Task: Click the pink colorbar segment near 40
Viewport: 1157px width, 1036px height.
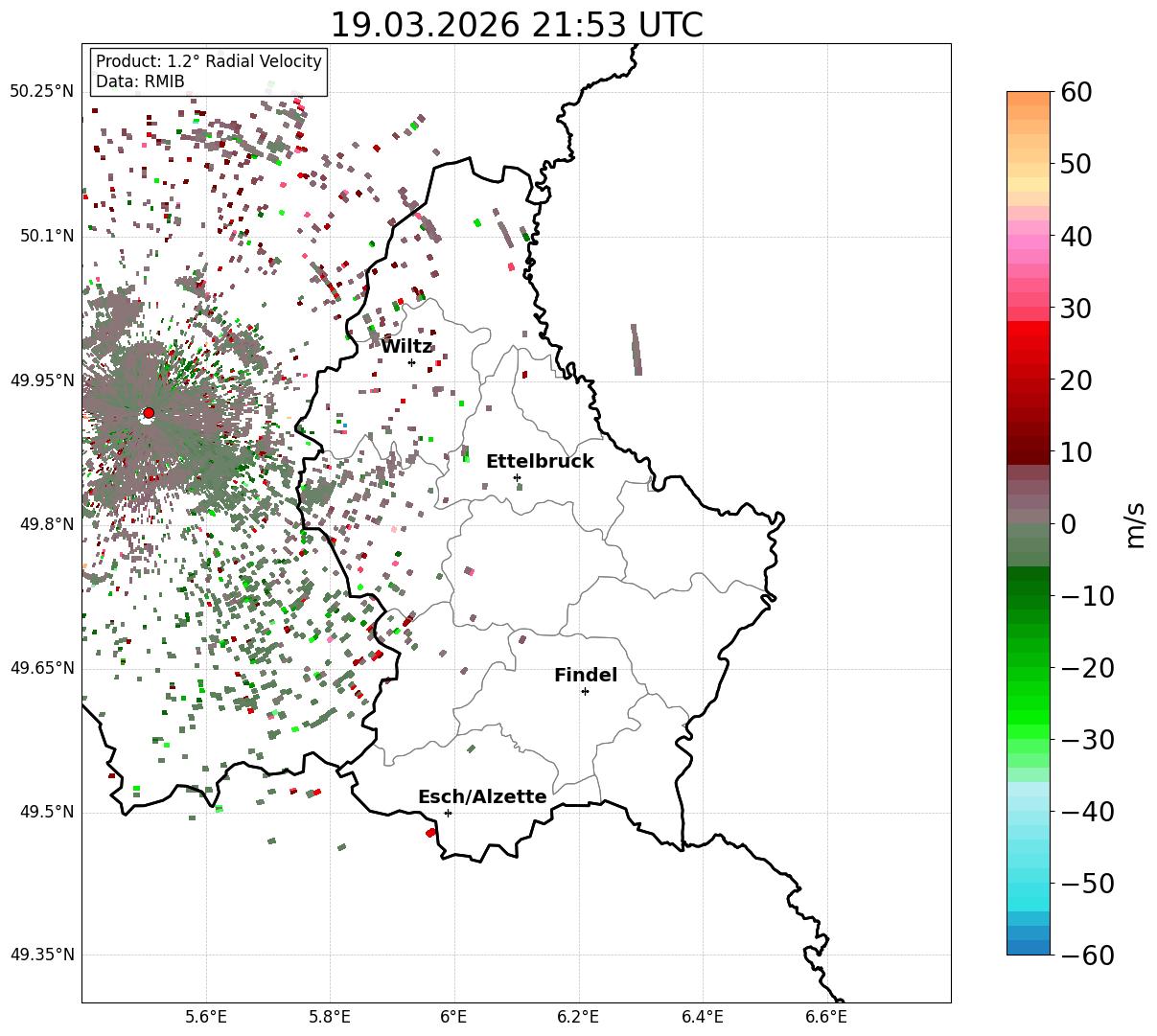Action: coord(1029,236)
